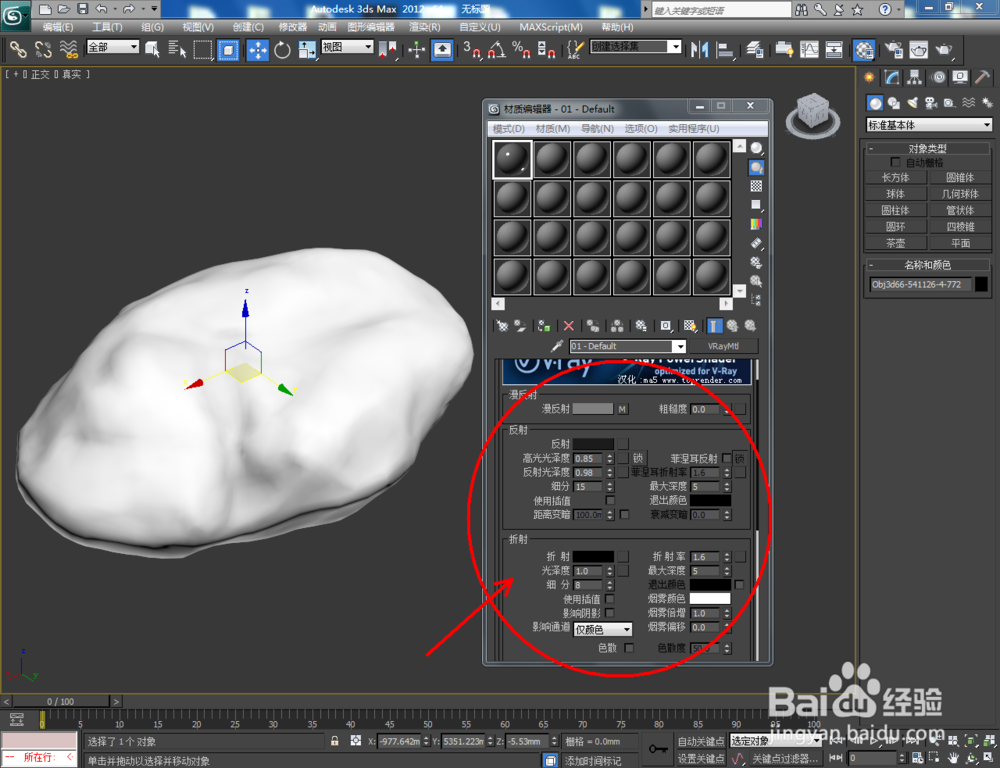The image size is (1000, 768).
Task: Open the 编辑(E) menu
Action: tap(57, 27)
